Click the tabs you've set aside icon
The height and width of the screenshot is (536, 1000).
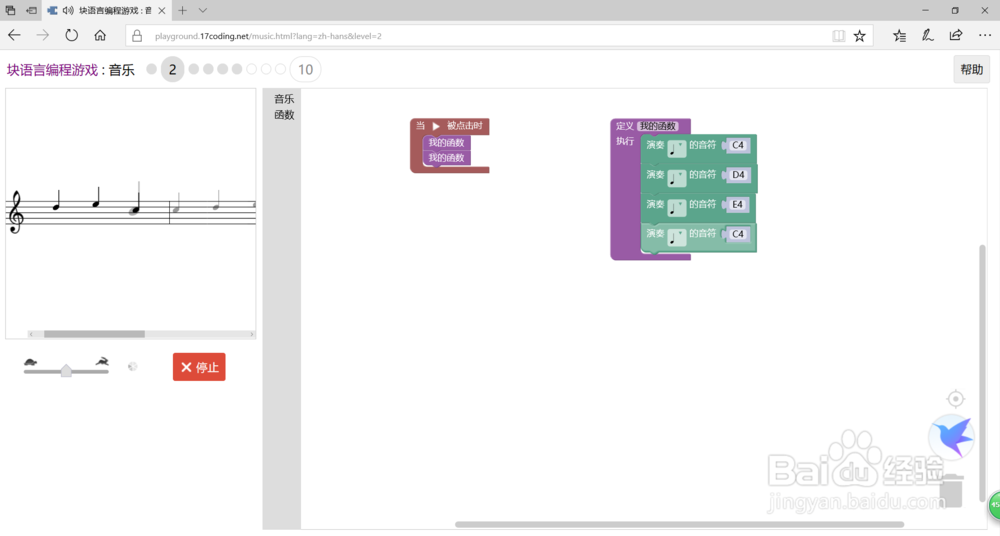(10, 10)
